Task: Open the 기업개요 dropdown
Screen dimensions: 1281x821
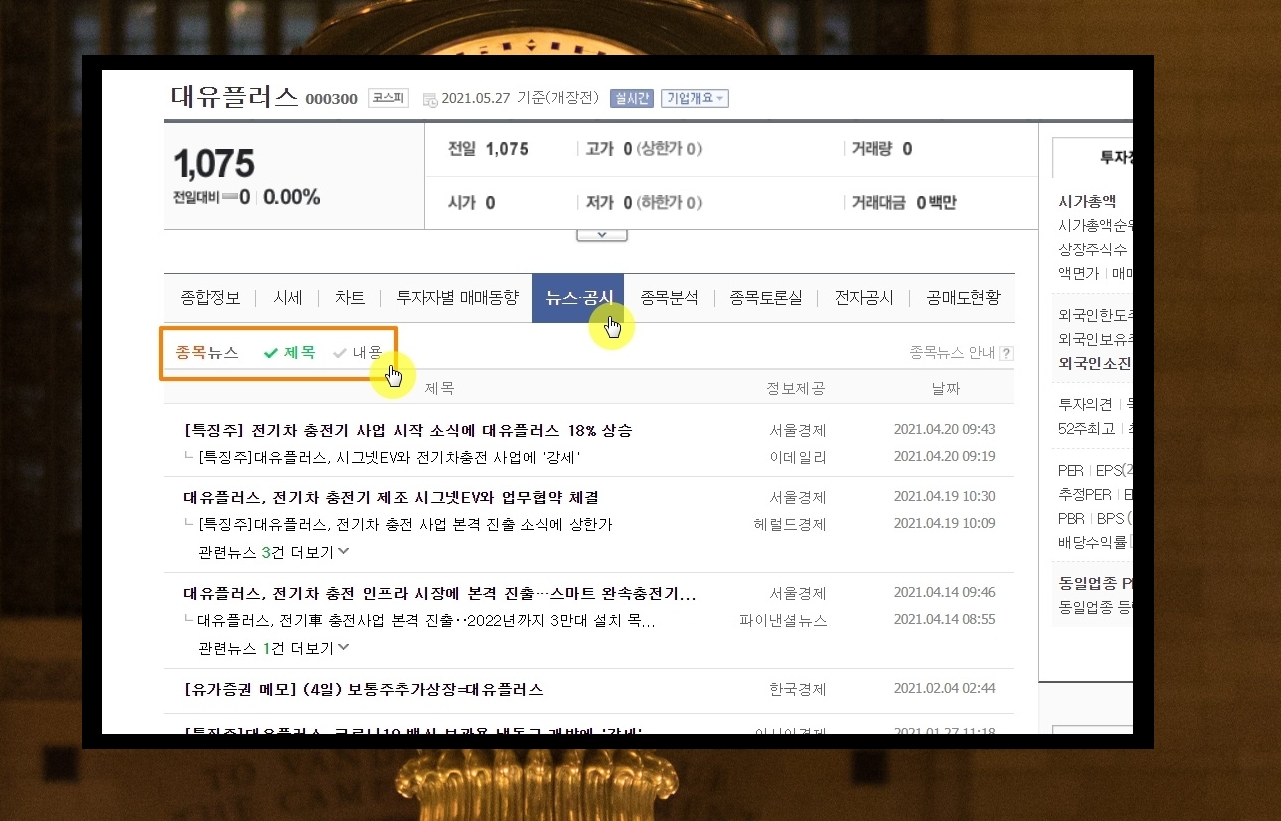Action: tap(695, 98)
